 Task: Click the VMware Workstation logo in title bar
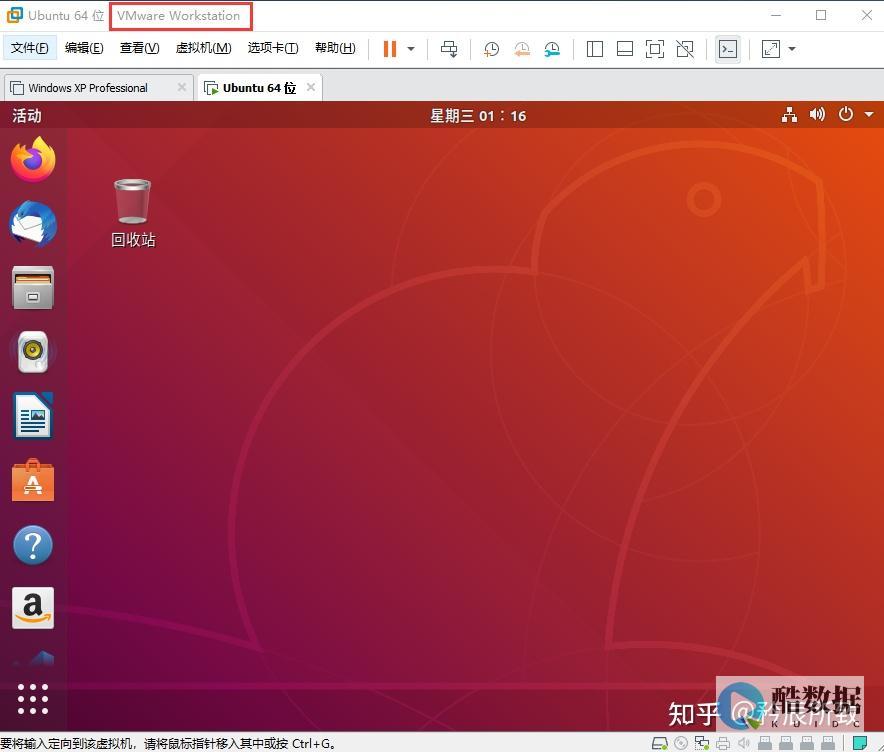point(15,15)
